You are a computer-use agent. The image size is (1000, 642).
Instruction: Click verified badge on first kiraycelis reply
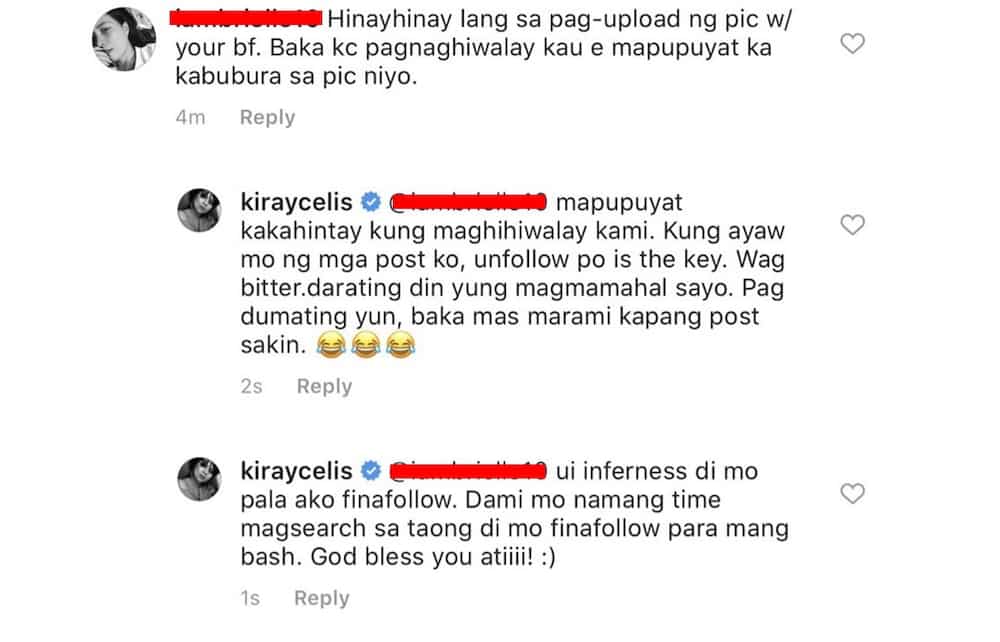371,202
